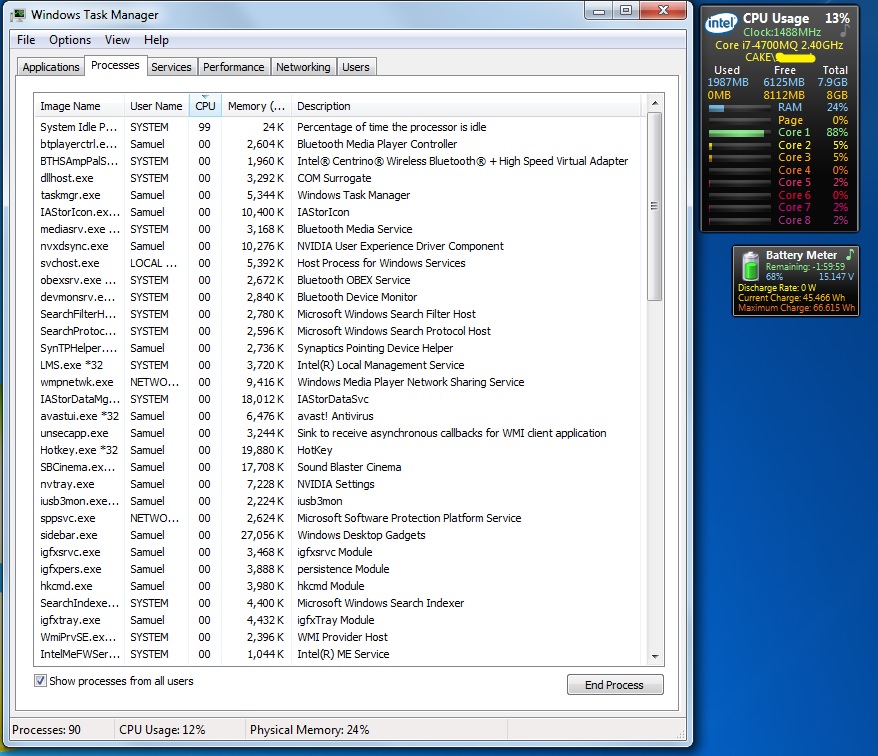Sort by Description column header
Image resolution: width=878 pixels, height=756 pixels.
466,106
